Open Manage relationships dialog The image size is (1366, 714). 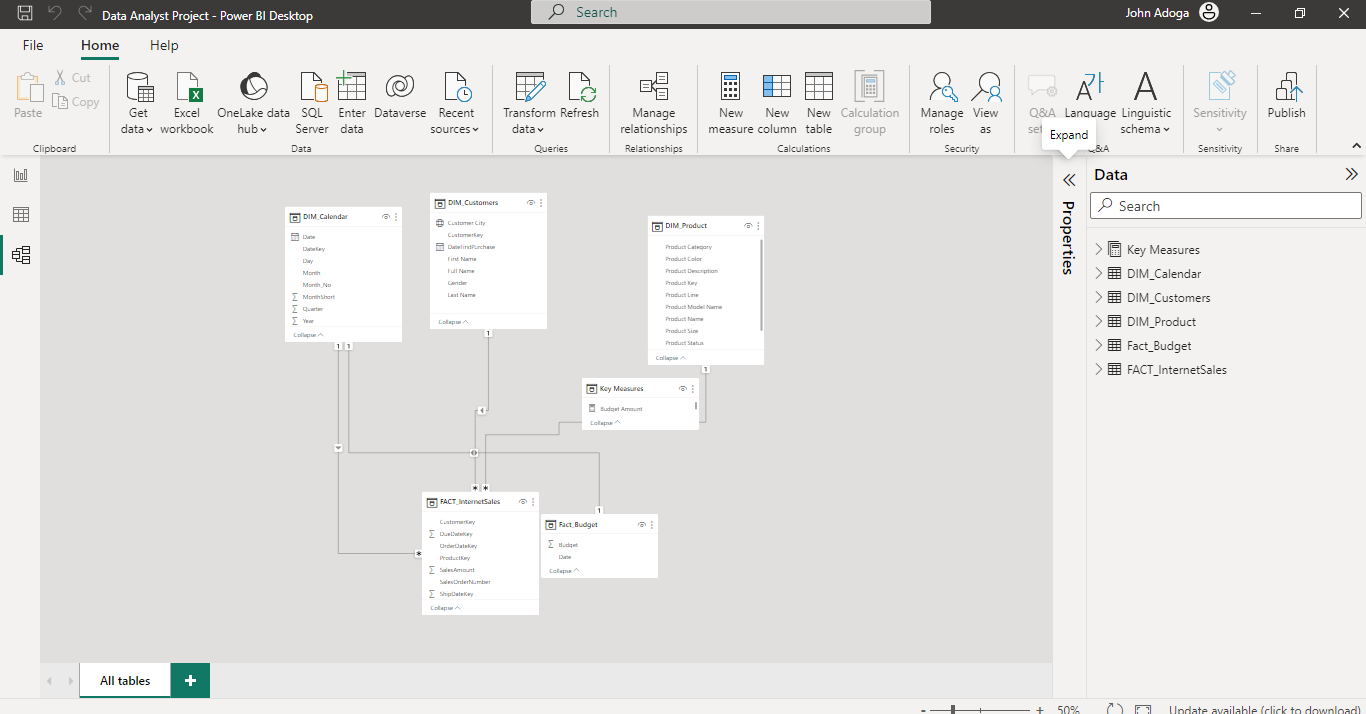(654, 103)
